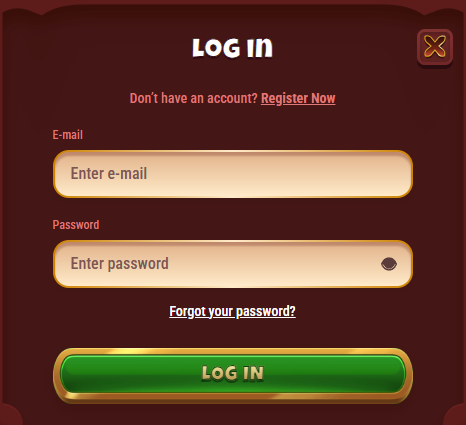This screenshot has height=425, width=466.
Task: Focus the Enter password input field
Action: [233, 264]
